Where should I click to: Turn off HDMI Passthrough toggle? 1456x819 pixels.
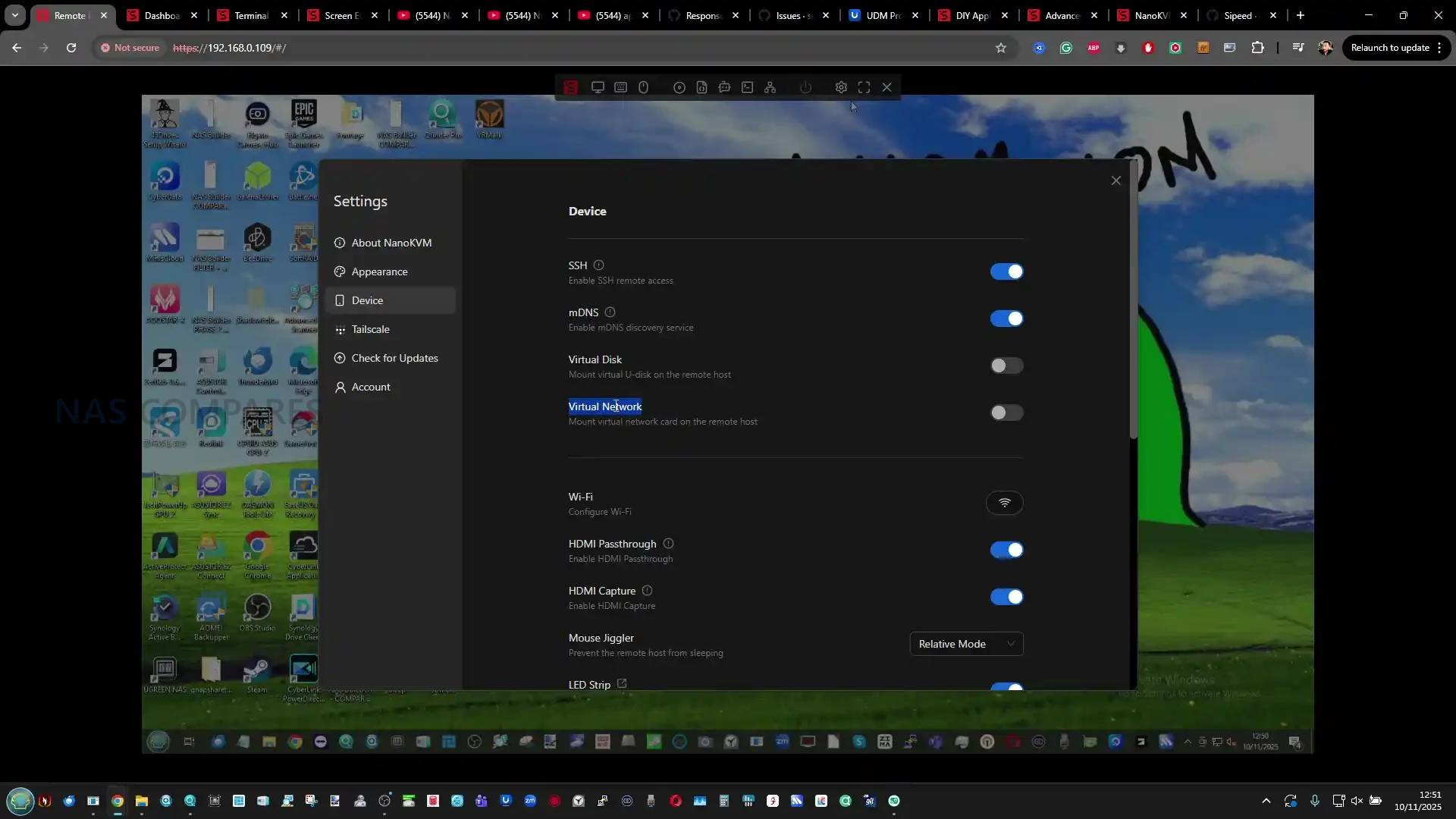pyautogui.click(x=1006, y=550)
